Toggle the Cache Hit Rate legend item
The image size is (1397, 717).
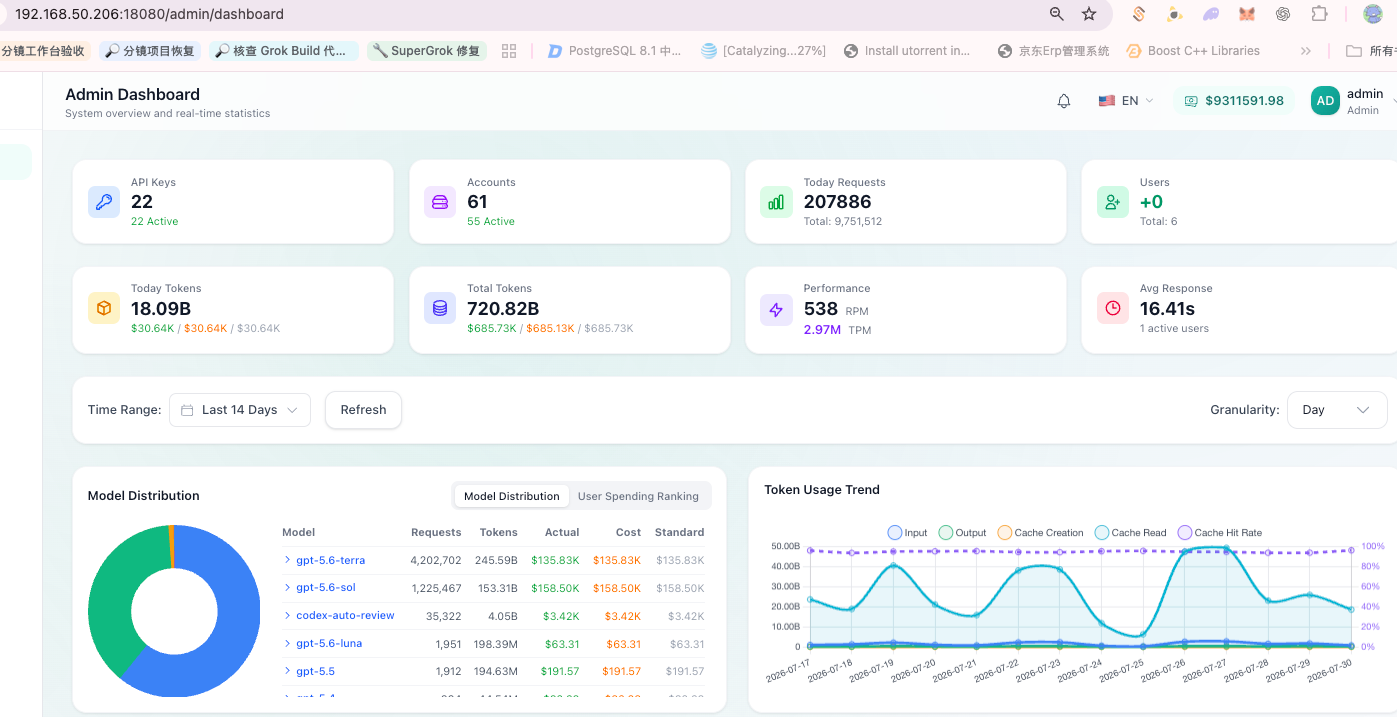1220,533
